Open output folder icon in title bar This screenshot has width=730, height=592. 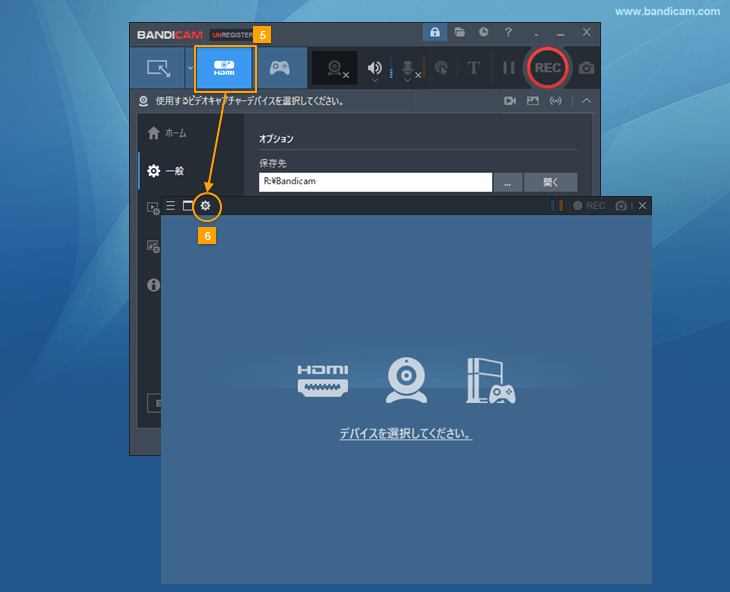tap(460, 32)
